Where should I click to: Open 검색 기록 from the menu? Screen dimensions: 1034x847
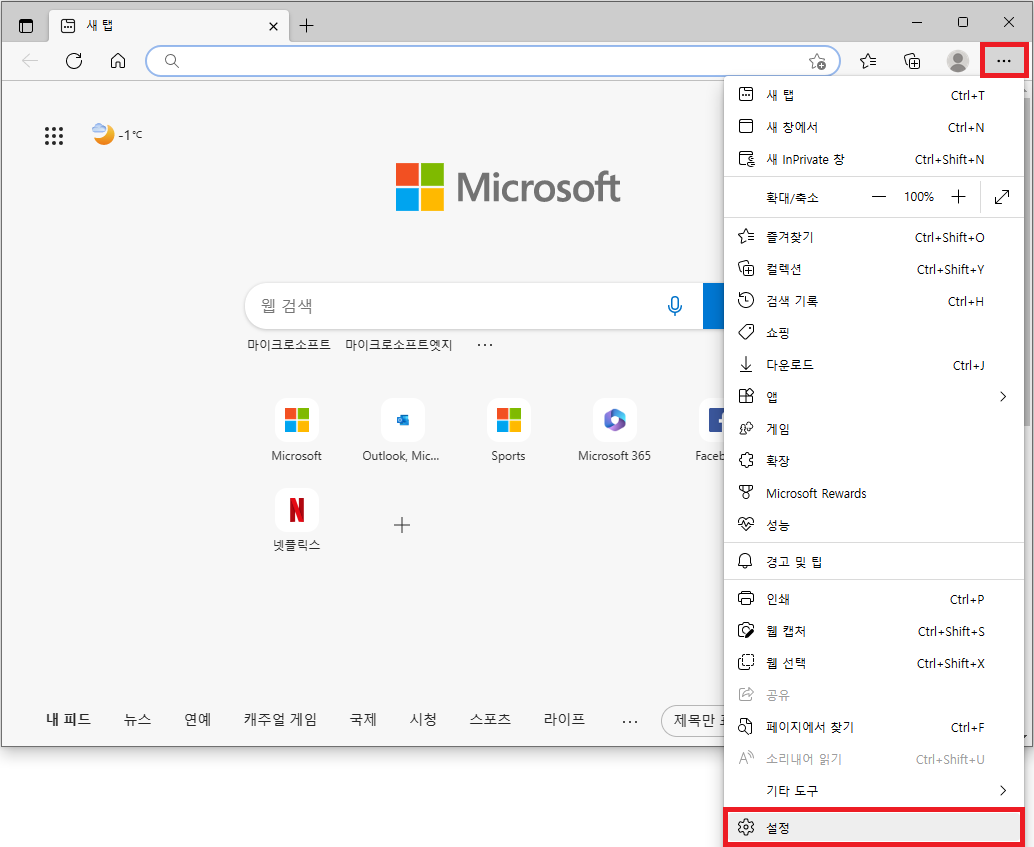873,301
